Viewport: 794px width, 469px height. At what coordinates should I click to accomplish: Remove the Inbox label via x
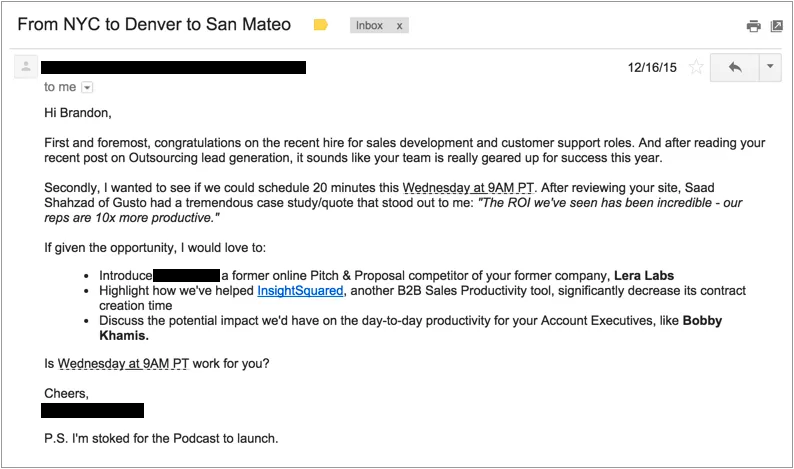400,26
